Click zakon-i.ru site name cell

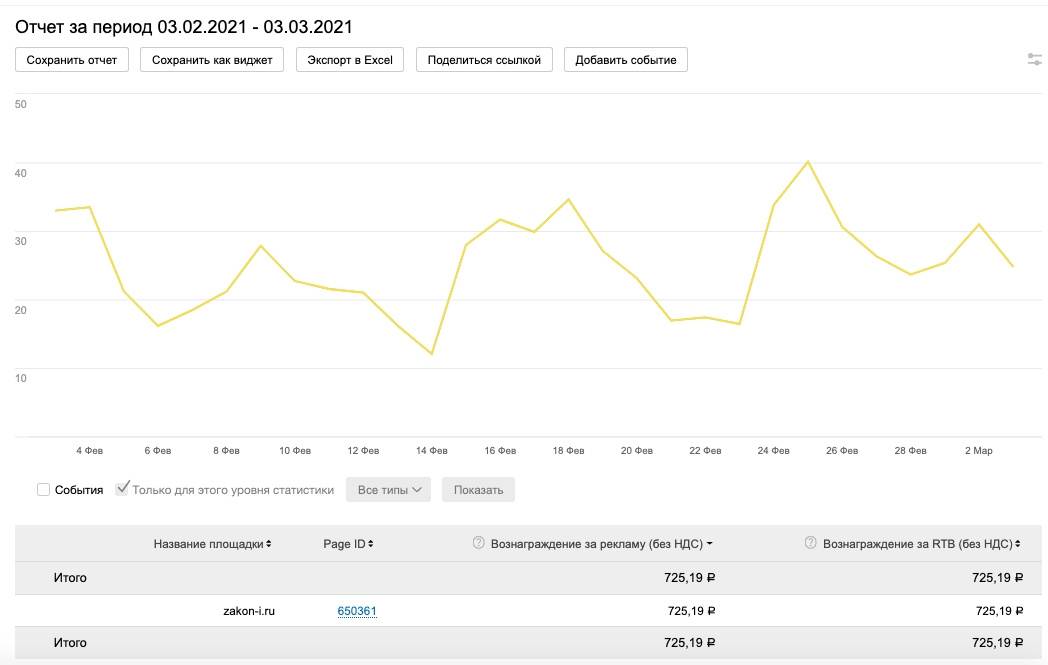coord(249,611)
